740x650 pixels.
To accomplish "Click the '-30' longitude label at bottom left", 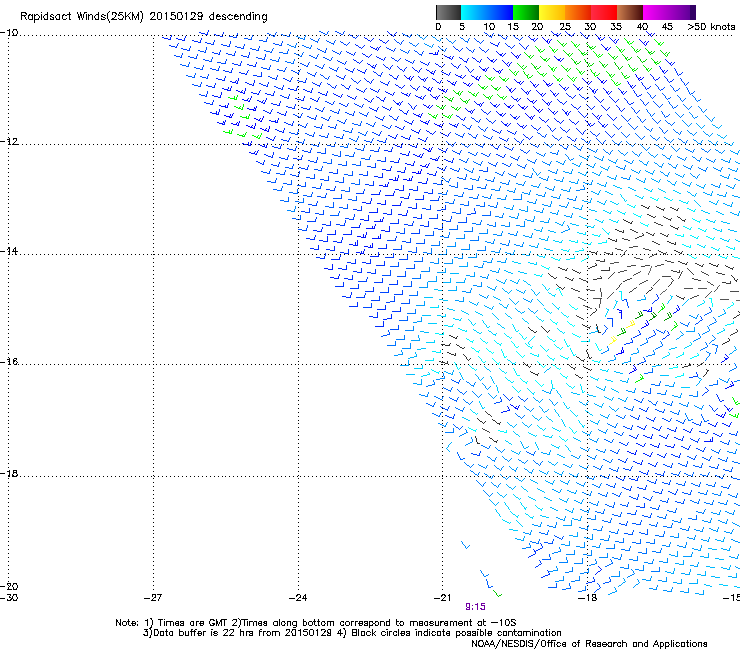I will pos(9,598).
